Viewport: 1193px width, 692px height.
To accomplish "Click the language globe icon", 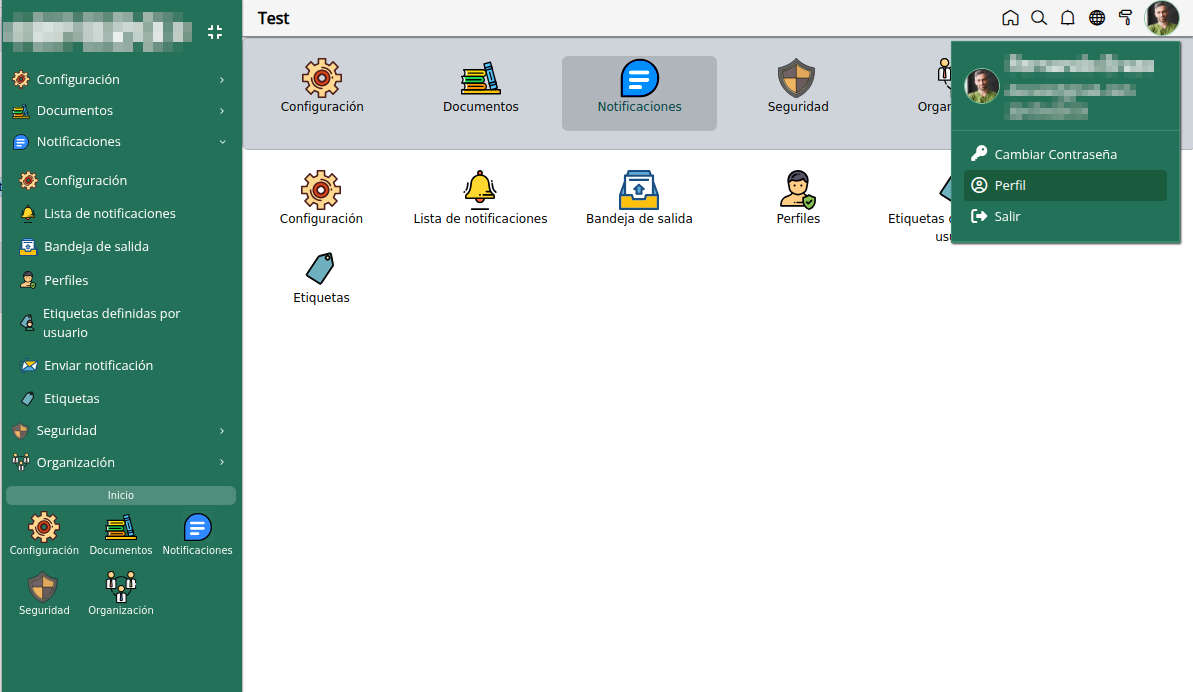I will [x=1096, y=17].
